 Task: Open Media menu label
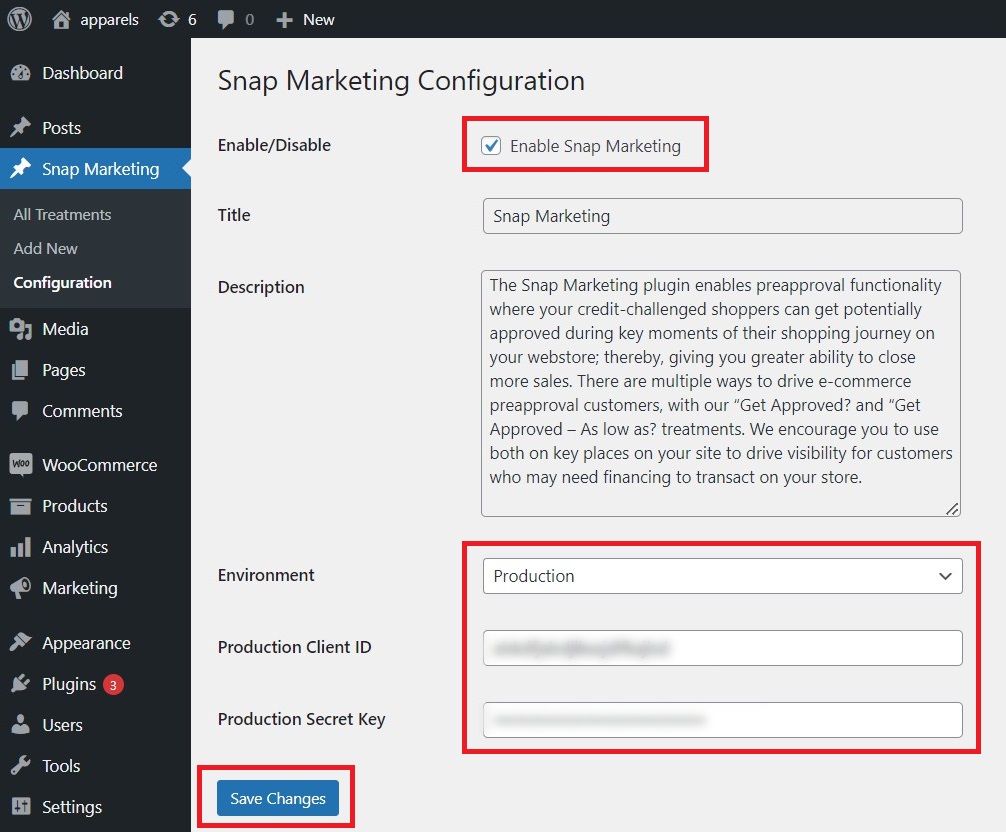point(65,329)
